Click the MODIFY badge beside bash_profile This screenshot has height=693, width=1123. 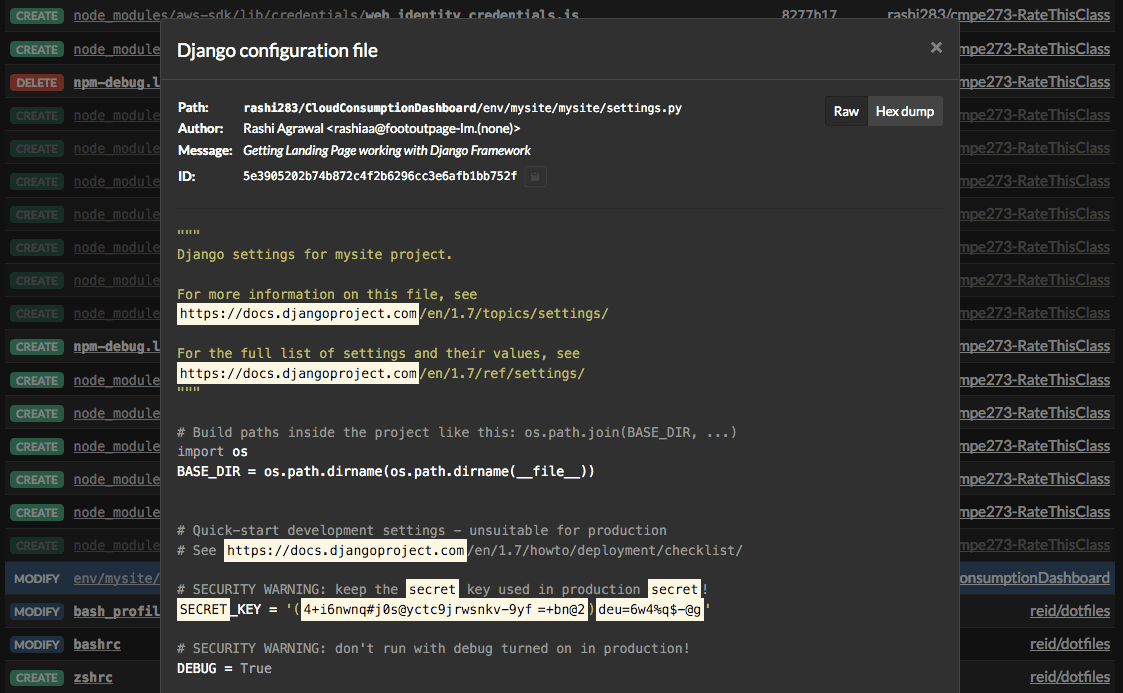click(x=37, y=611)
